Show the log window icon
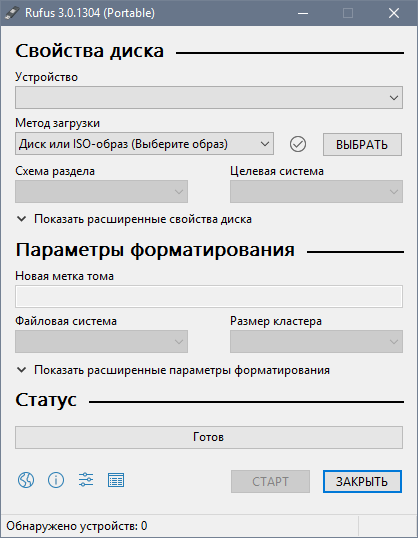The height and width of the screenshot is (538, 418). pyautogui.click(x=116, y=480)
